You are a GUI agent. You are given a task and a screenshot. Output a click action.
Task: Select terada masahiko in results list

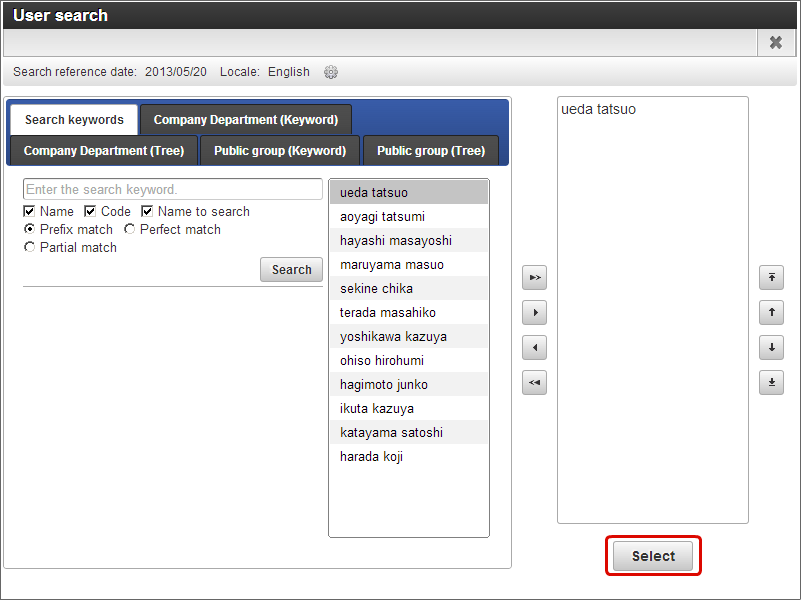[409, 313]
